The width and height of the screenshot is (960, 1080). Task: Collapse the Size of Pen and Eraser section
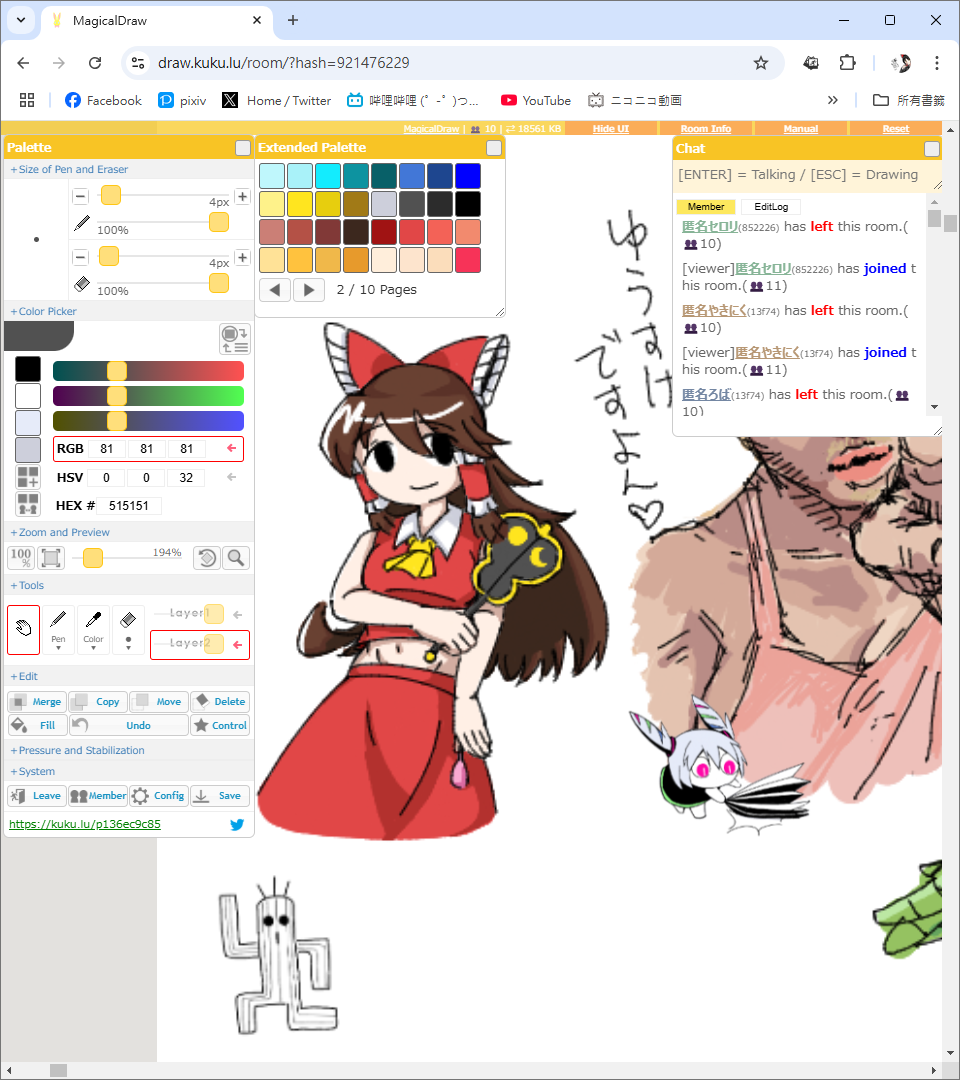coord(70,169)
